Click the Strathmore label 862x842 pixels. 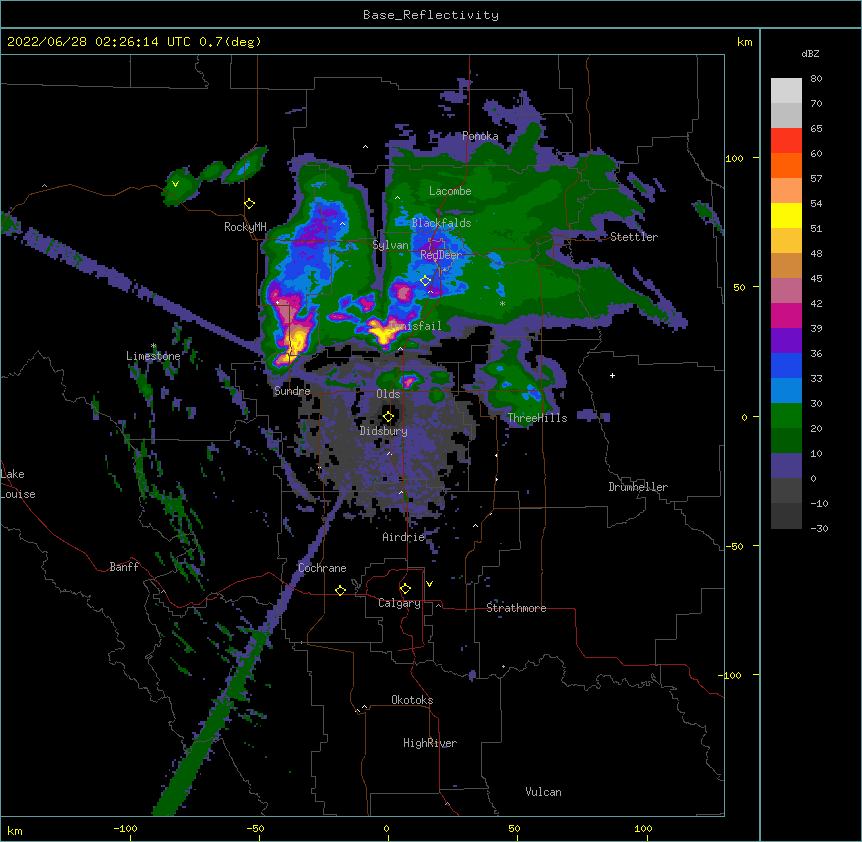pos(516,608)
